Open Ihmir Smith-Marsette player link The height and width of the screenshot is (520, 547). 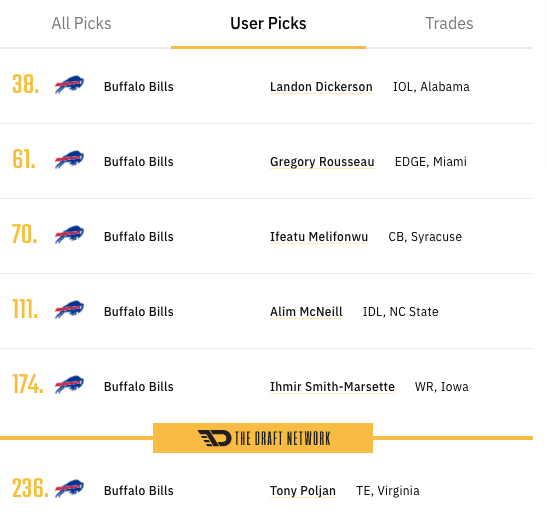[332, 386]
